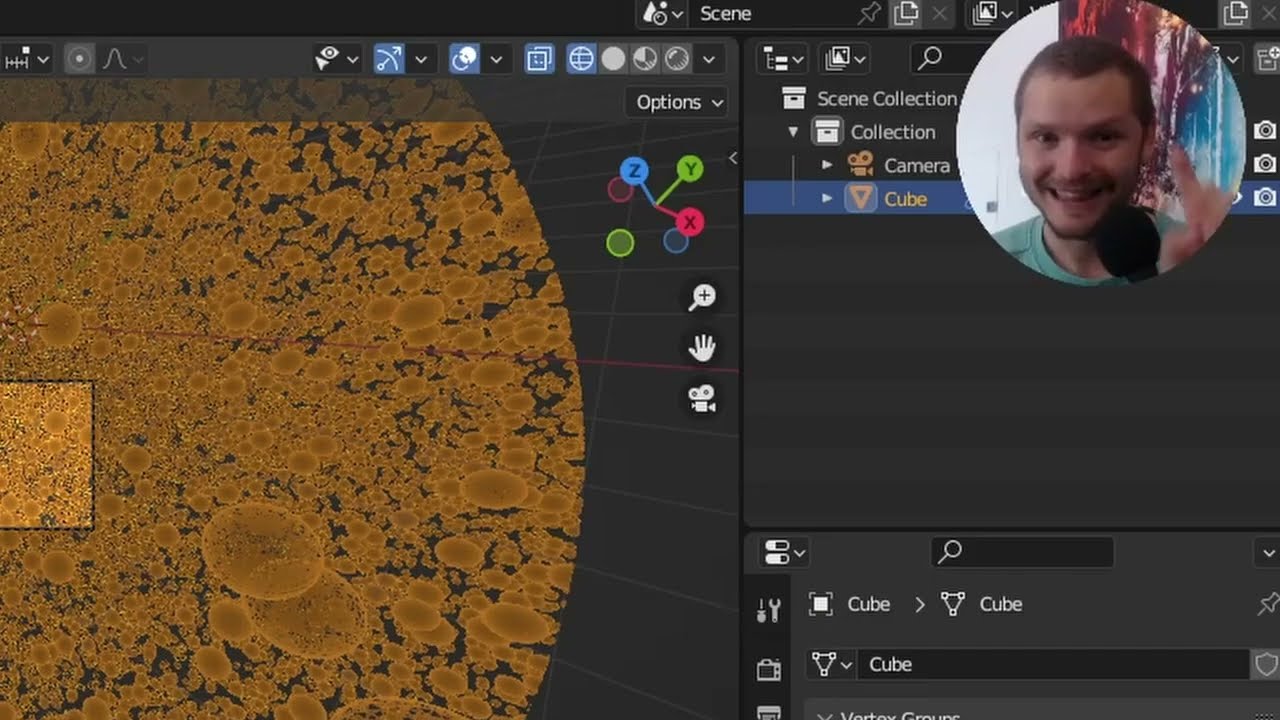Image resolution: width=1280 pixels, height=720 pixels.
Task: Click the red X axis on navigation gizmo
Action: 689,221
